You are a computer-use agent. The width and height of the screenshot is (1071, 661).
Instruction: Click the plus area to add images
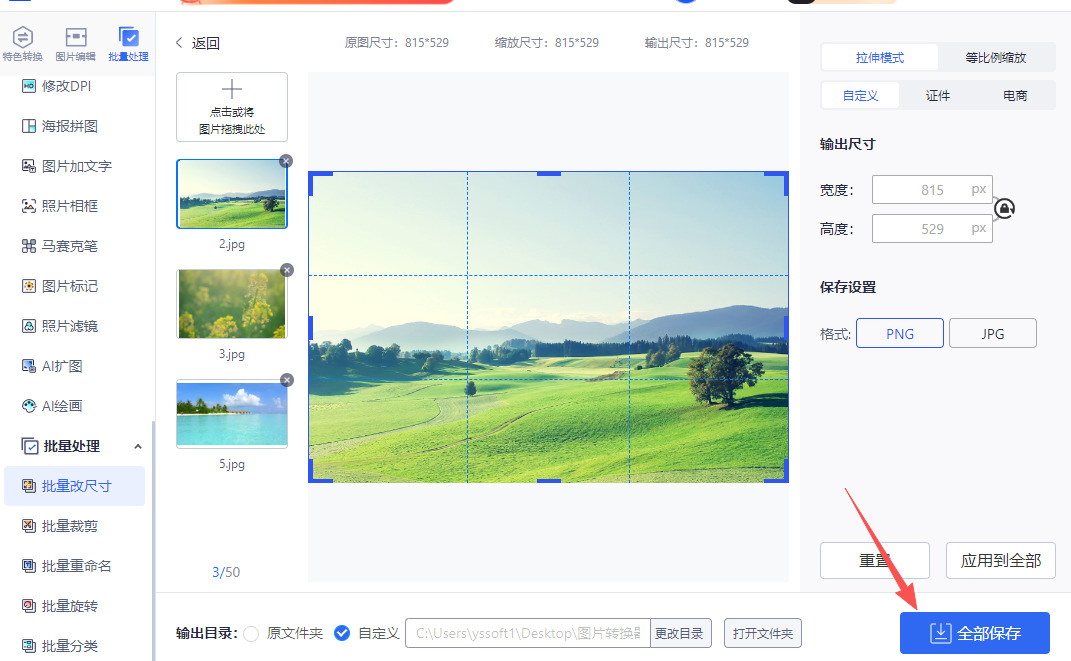232,107
